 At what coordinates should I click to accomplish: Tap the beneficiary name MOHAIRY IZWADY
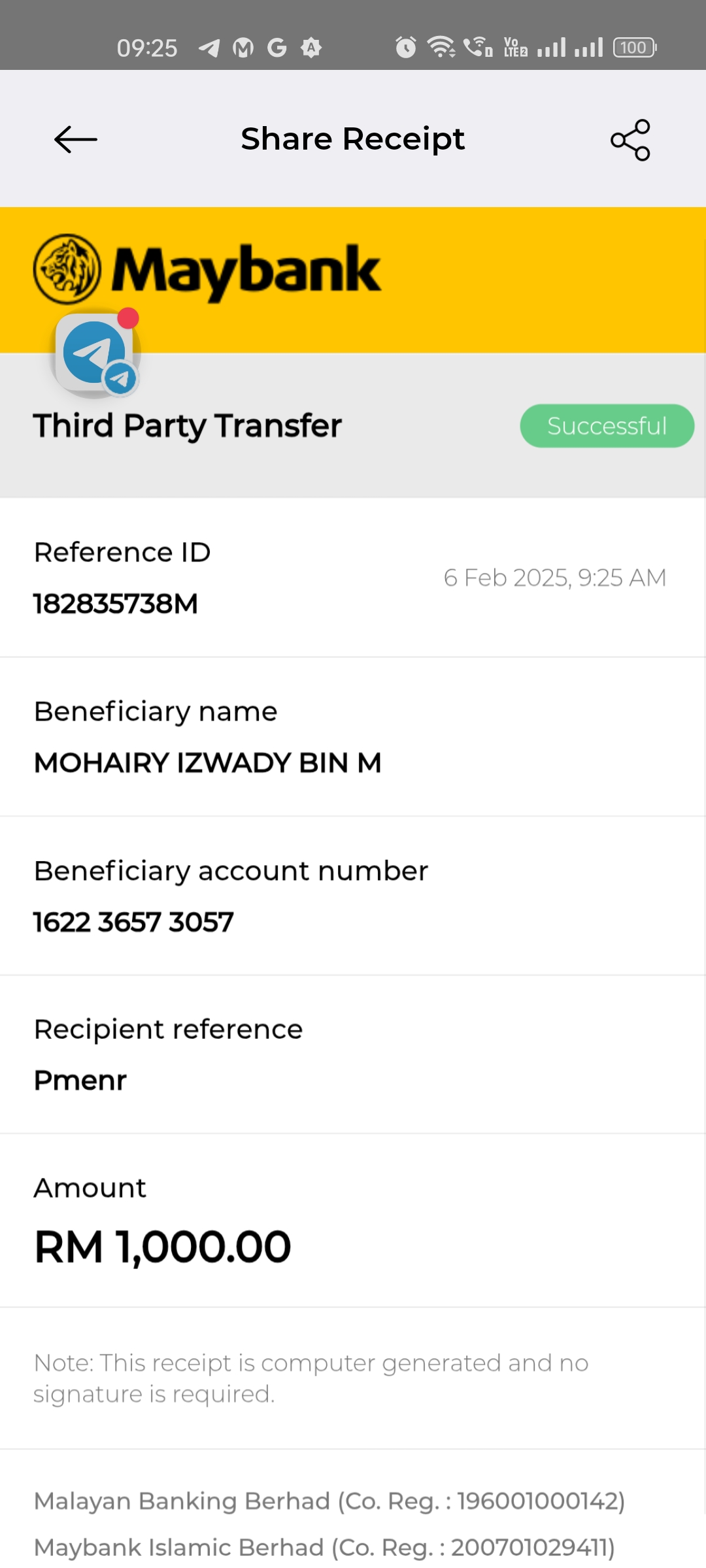(x=207, y=762)
